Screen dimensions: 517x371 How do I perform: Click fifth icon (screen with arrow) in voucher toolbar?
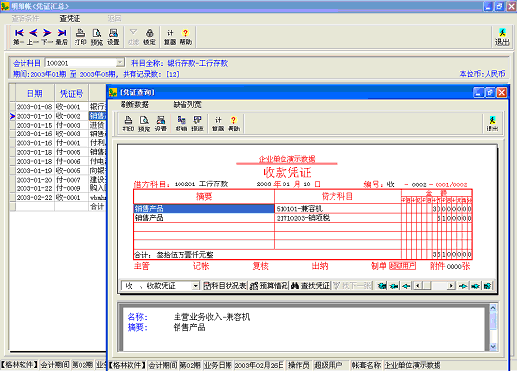pyautogui.click(x=197, y=123)
